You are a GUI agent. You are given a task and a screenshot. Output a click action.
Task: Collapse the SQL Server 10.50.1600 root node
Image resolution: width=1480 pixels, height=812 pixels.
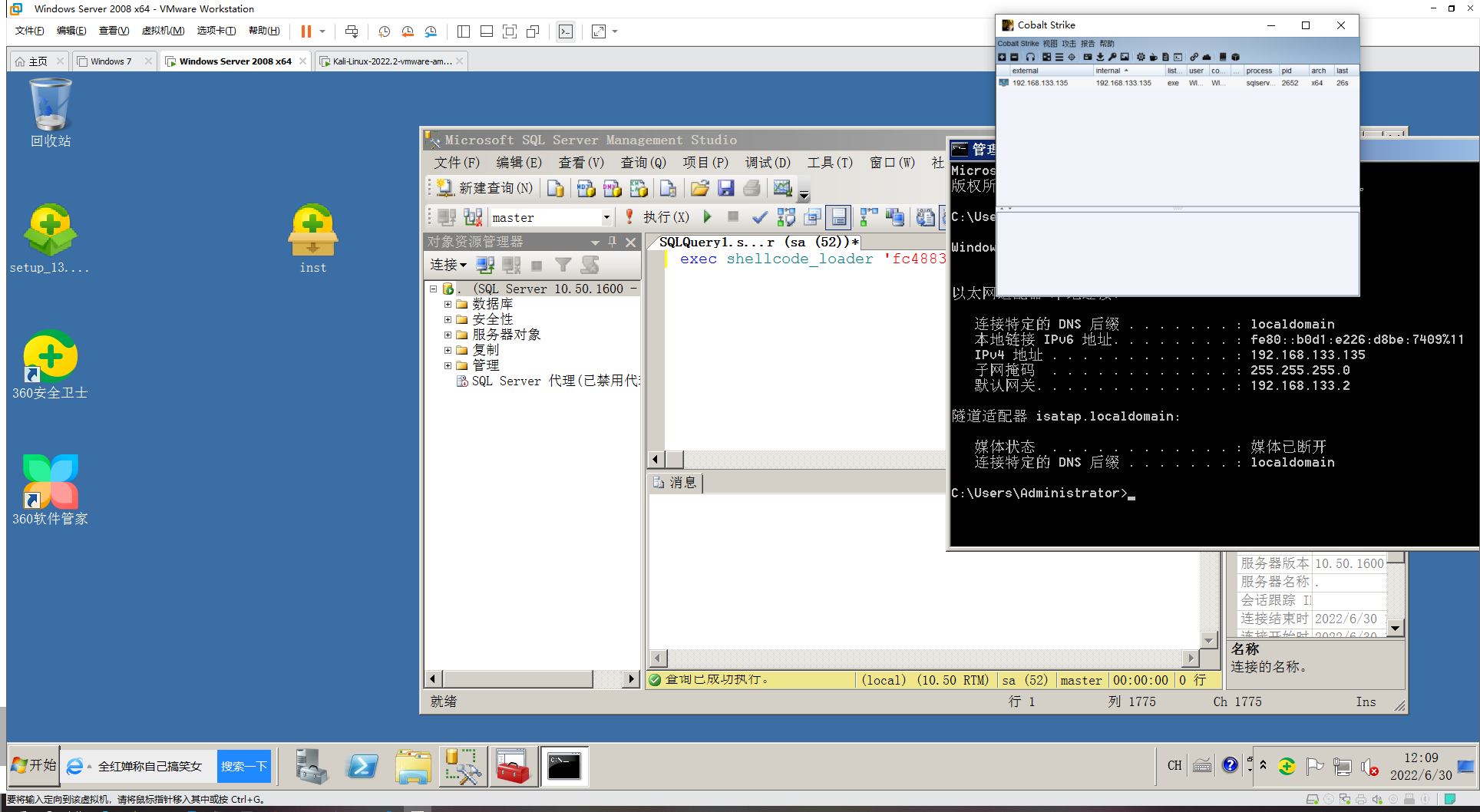[x=433, y=289]
